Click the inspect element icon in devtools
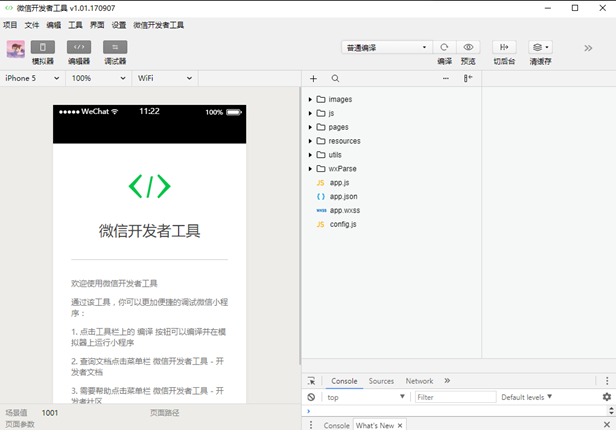Image resolution: width=616 pixels, height=430 pixels. pyautogui.click(x=311, y=381)
